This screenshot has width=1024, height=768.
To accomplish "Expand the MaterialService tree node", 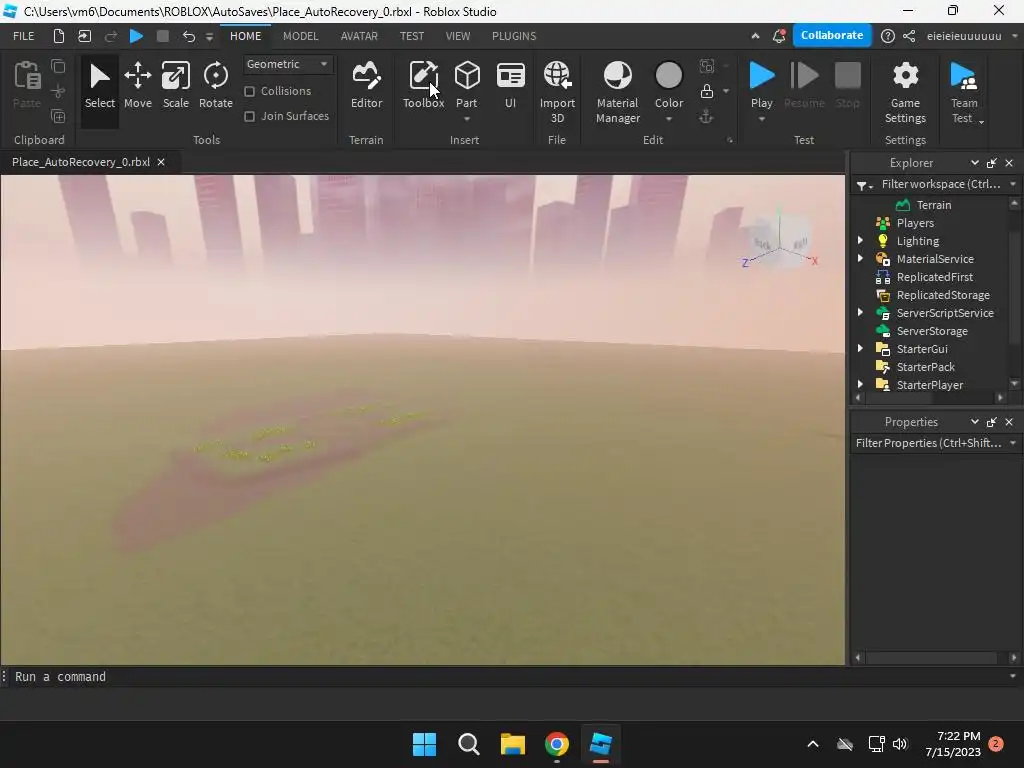I will pyautogui.click(x=861, y=259).
